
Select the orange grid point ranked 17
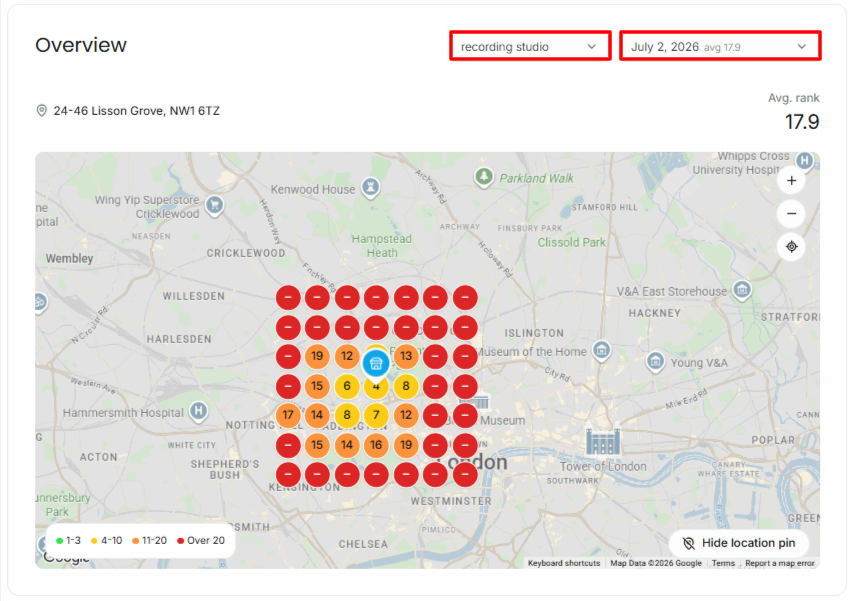coord(288,415)
